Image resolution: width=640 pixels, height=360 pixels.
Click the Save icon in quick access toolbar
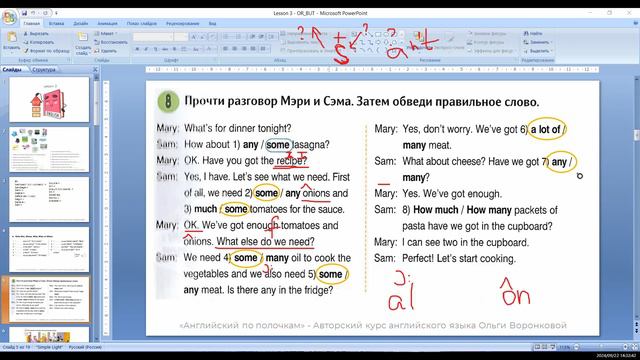pyautogui.click(x=24, y=13)
